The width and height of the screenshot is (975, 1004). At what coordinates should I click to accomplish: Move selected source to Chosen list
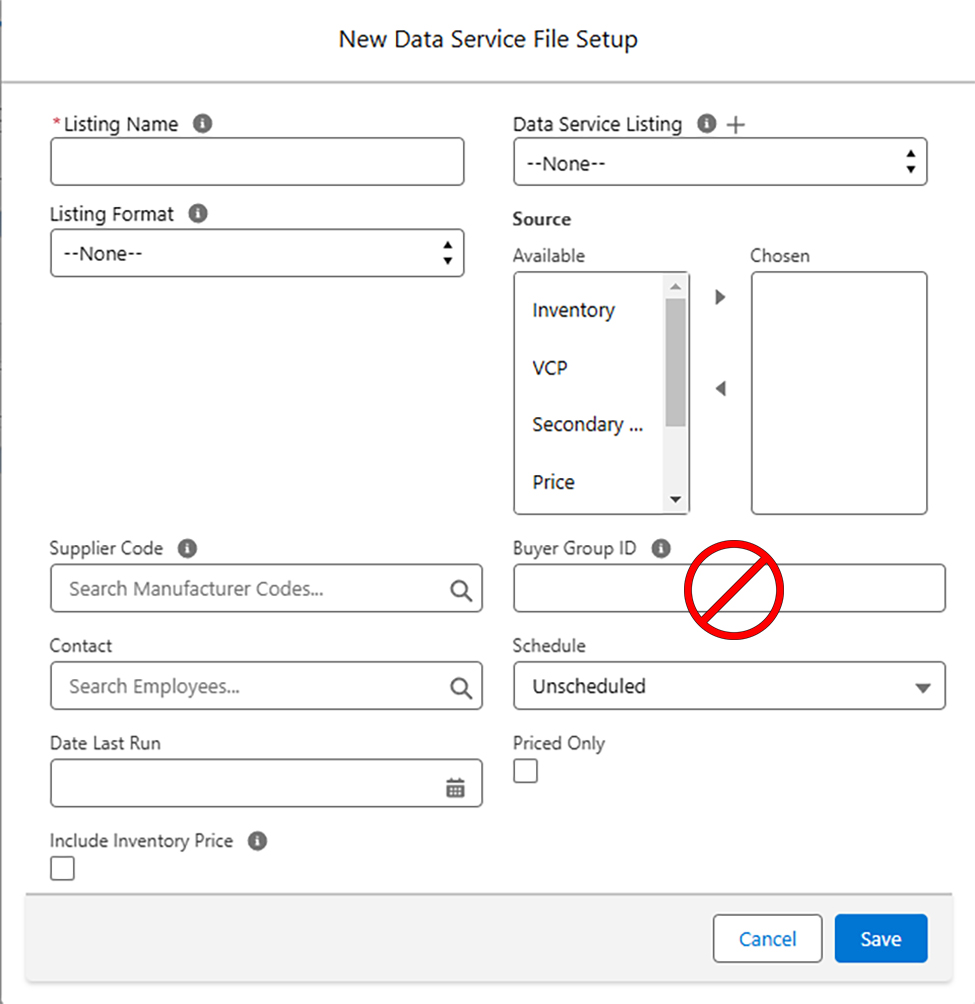point(720,297)
